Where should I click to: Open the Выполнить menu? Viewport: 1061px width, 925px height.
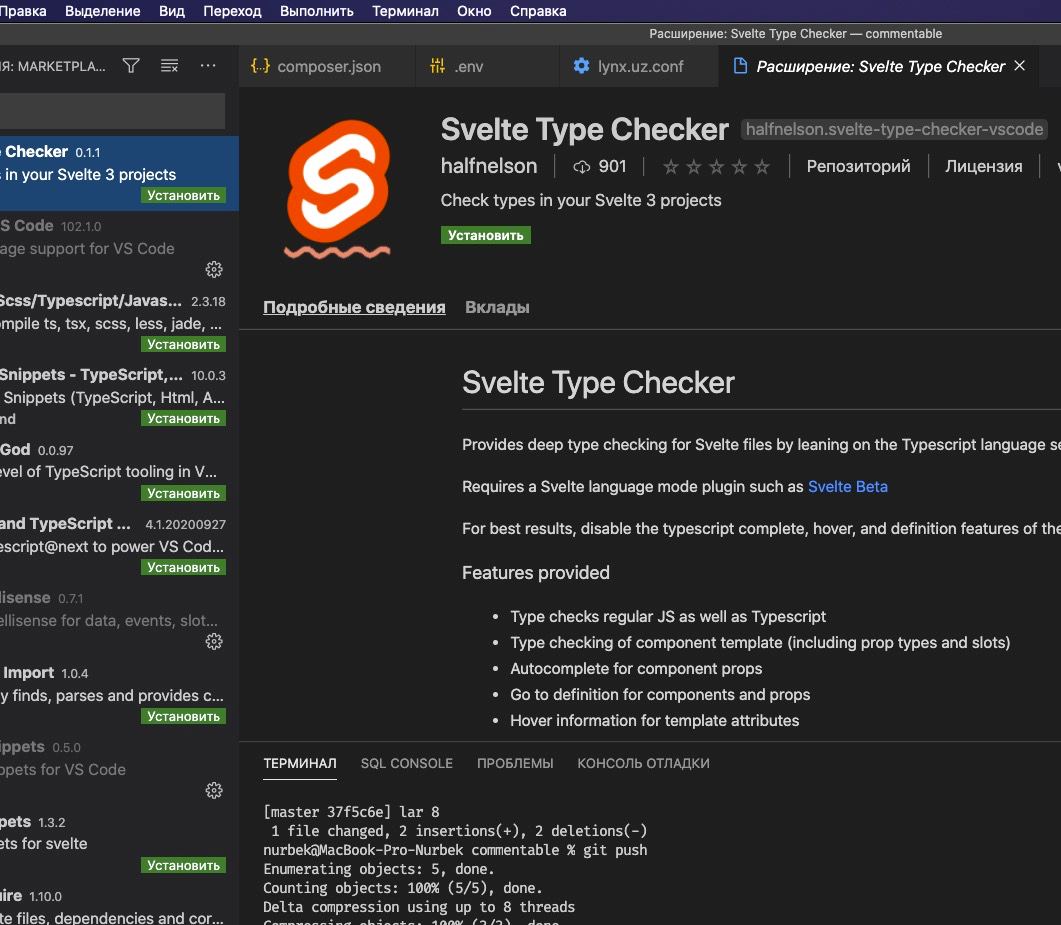tap(317, 11)
